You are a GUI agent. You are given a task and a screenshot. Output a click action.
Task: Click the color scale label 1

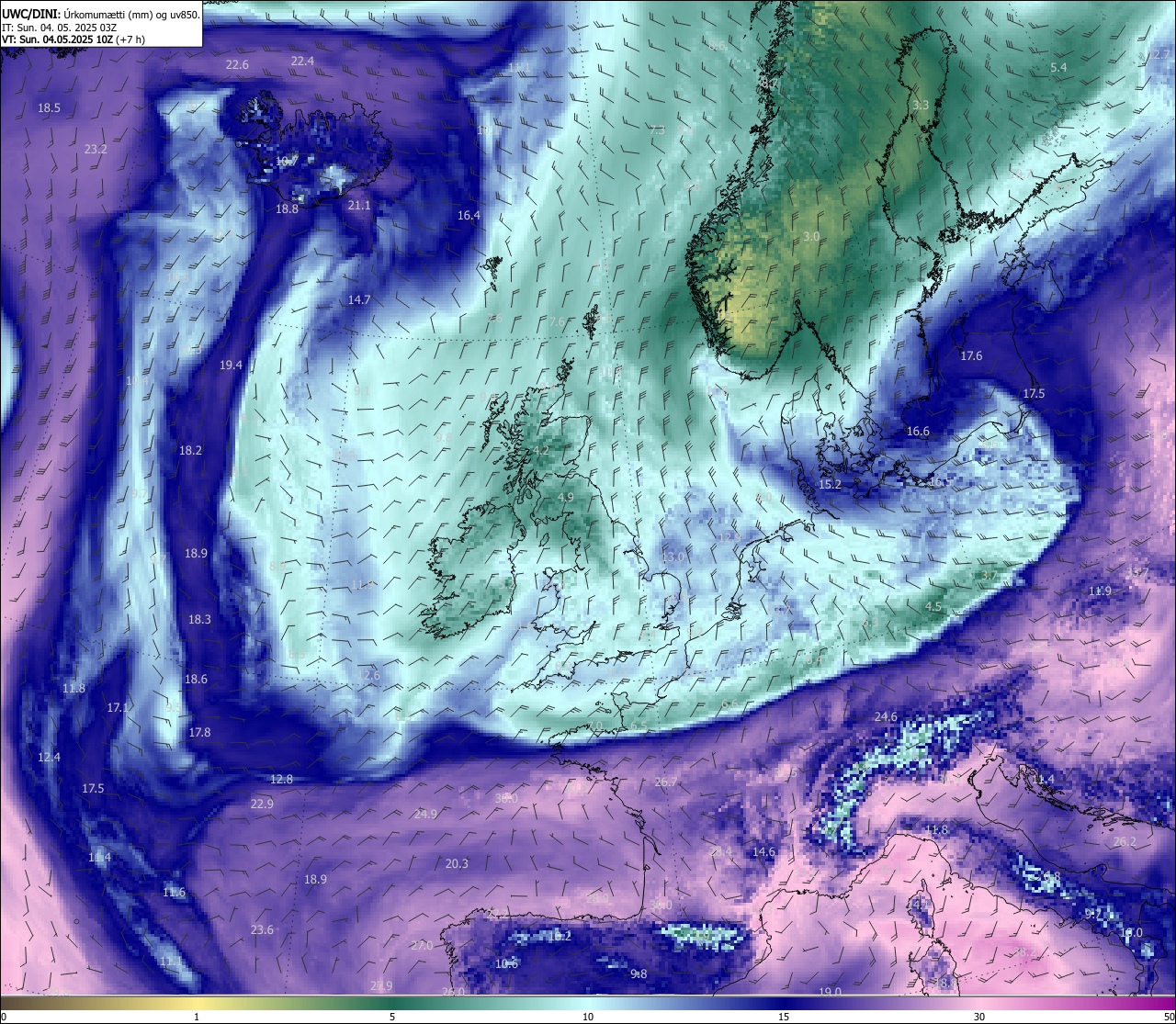pos(197,1017)
